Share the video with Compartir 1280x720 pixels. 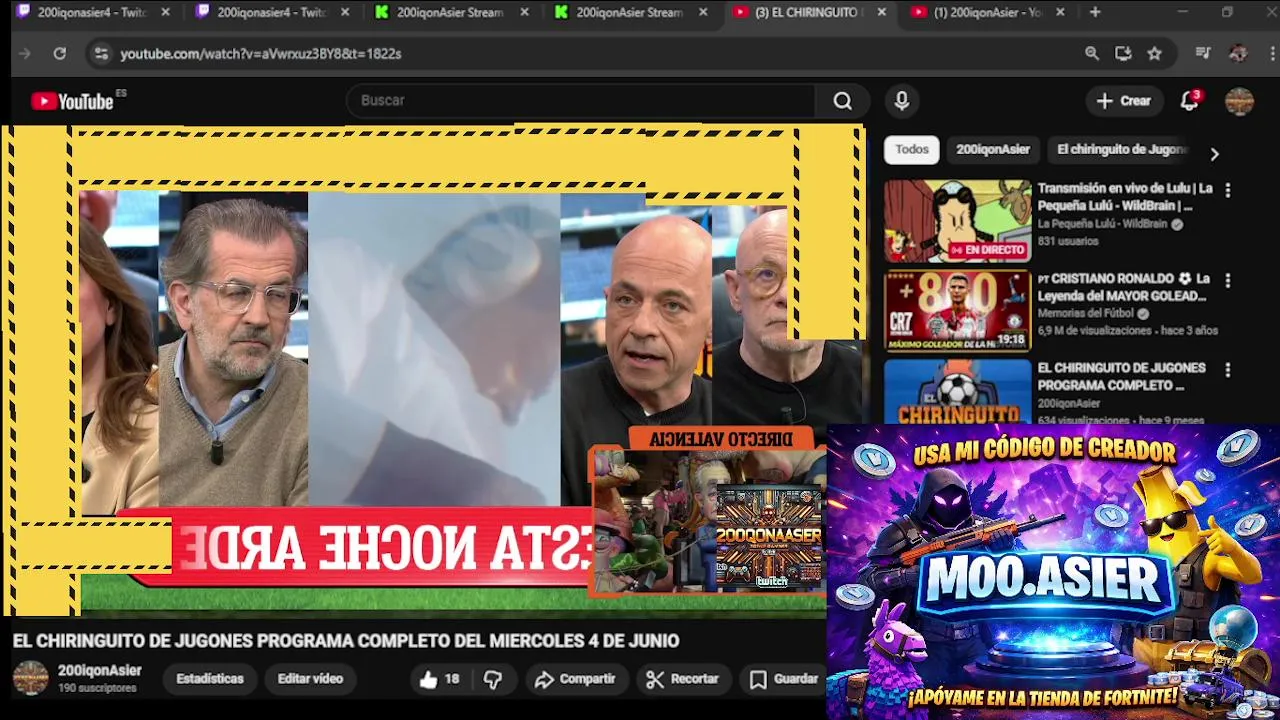[575, 679]
